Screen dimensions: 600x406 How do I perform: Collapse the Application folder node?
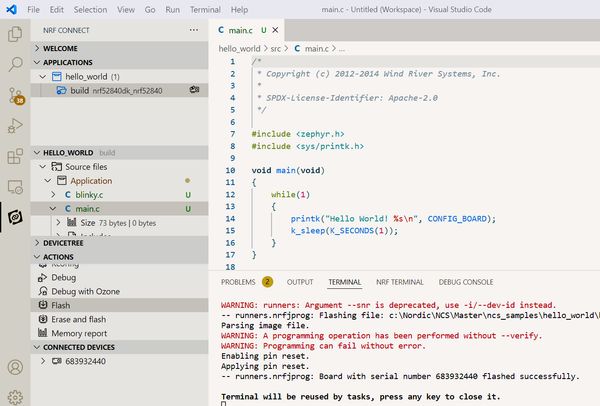tap(47, 180)
